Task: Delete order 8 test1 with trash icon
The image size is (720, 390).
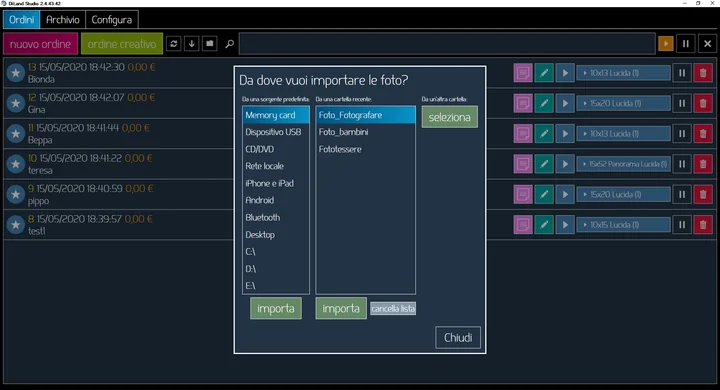Action: click(703, 225)
